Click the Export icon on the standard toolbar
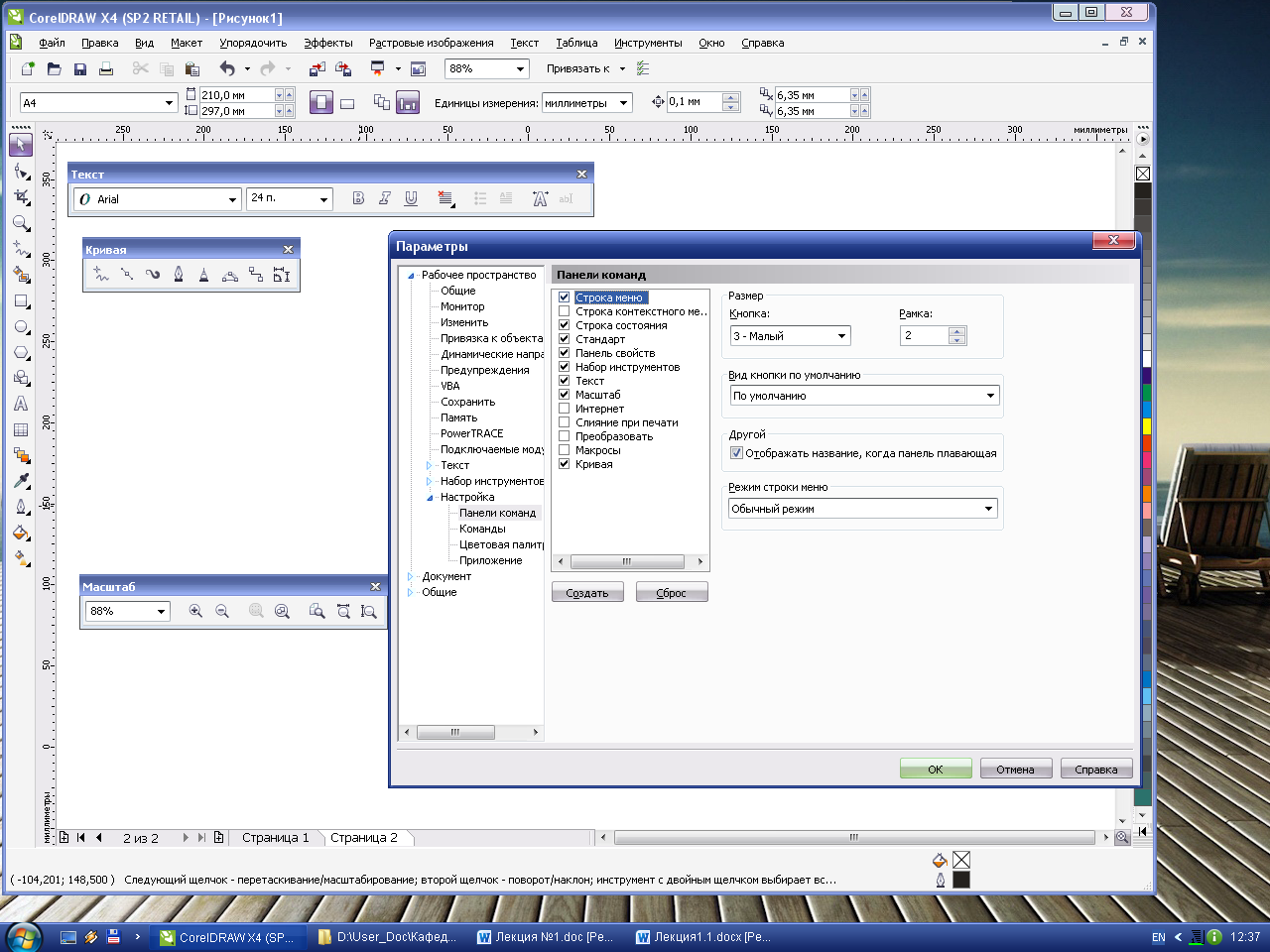The width and height of the screenshot is (1270, 952). coord(343,68)
